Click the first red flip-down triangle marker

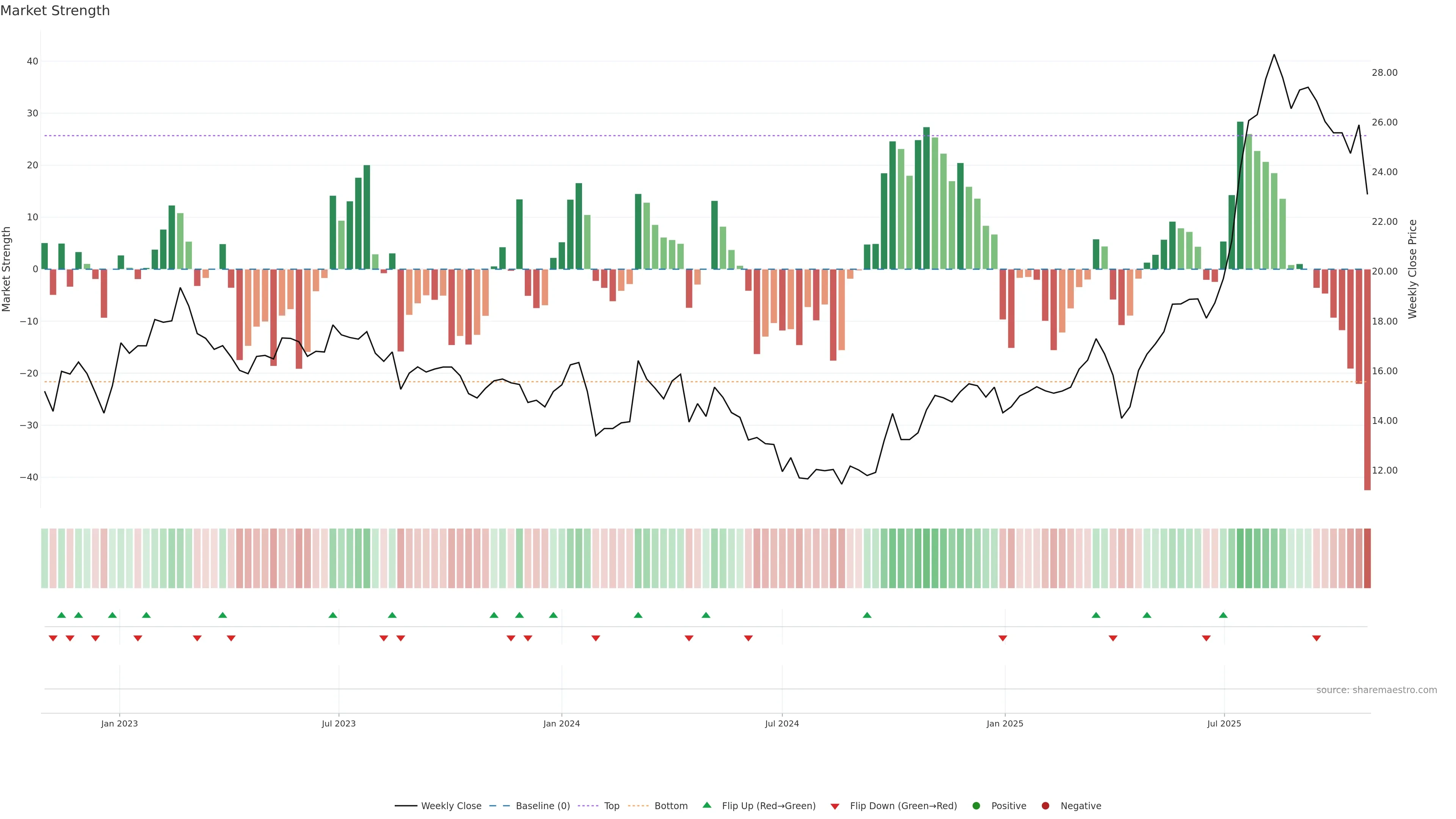click(53, 638)
